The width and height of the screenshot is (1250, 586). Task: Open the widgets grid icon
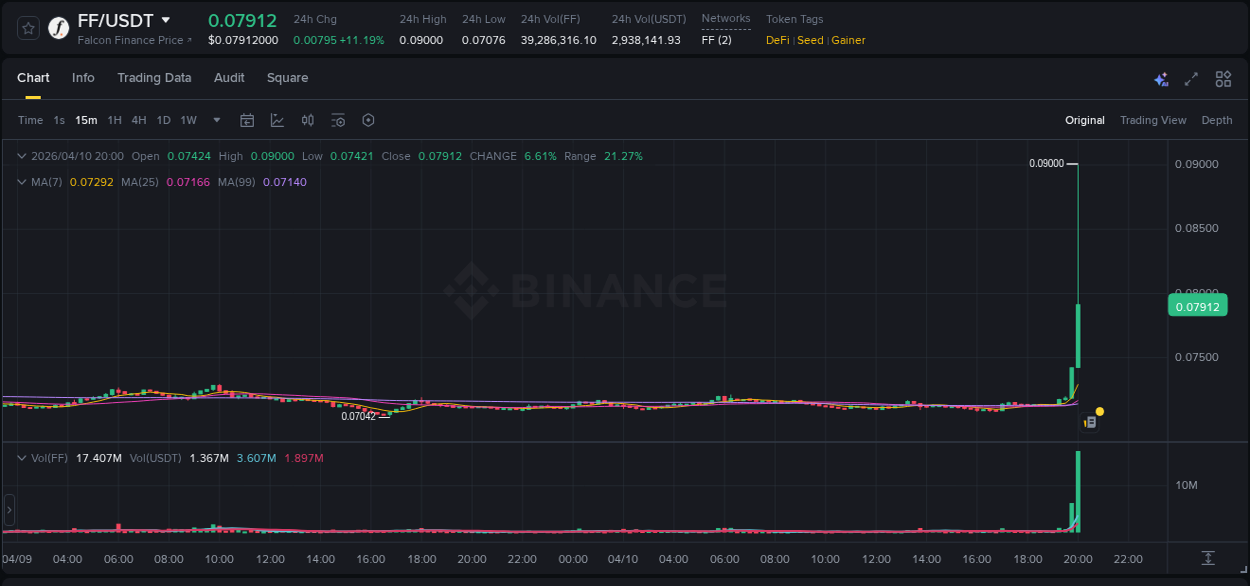[1222, 78]
